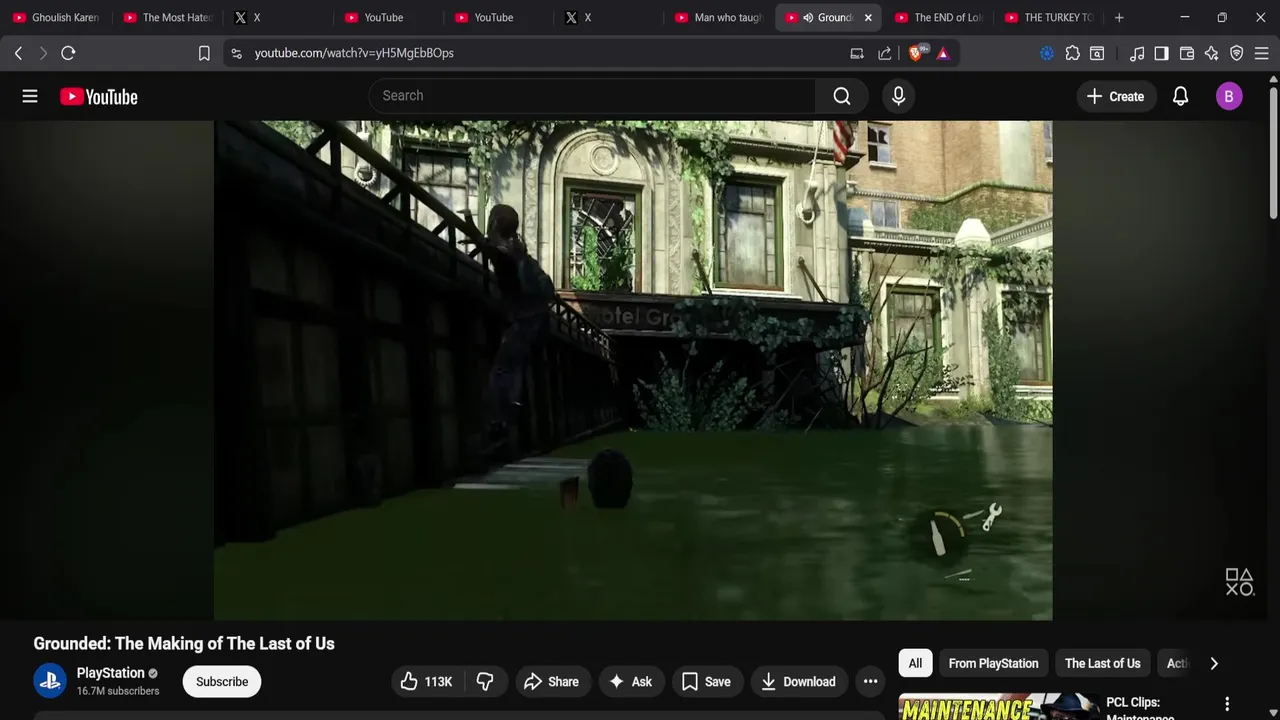Click the 16.7M subscribers text
The height and width of the screenshot is (720, 1280).
118,691
